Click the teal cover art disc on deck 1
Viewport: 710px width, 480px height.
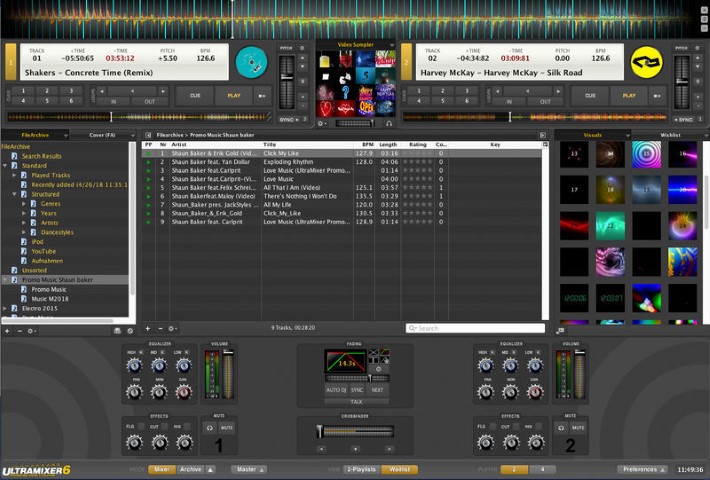(x=251, y=62)
